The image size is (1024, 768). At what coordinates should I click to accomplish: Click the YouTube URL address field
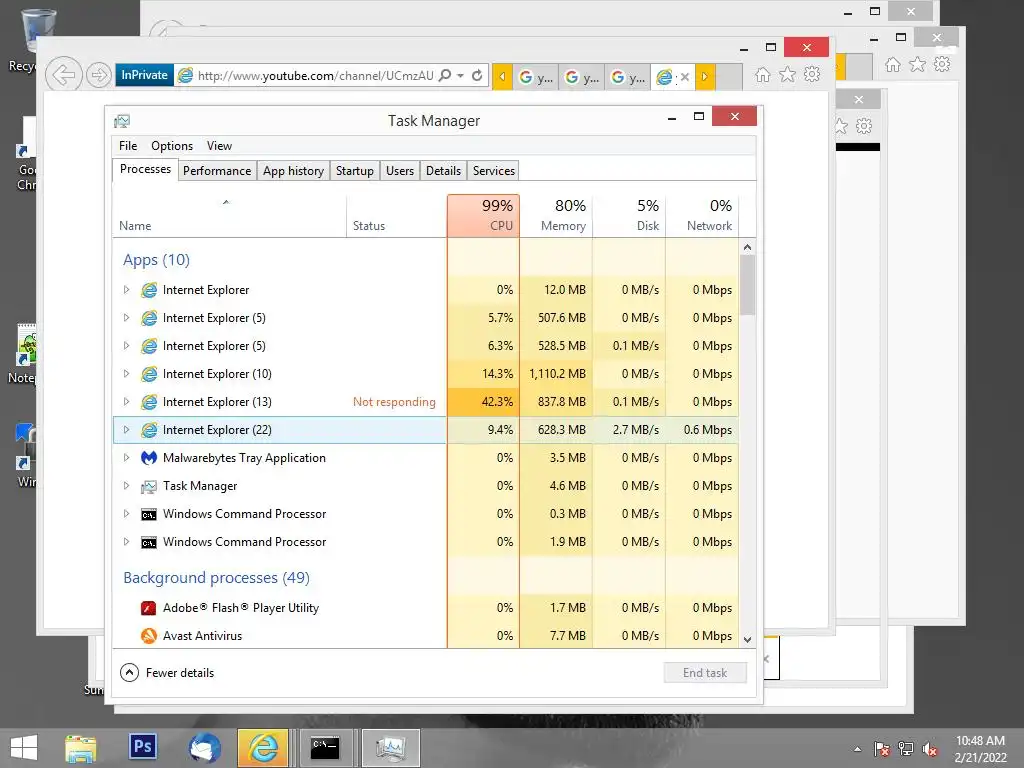[x=315, y=76]
